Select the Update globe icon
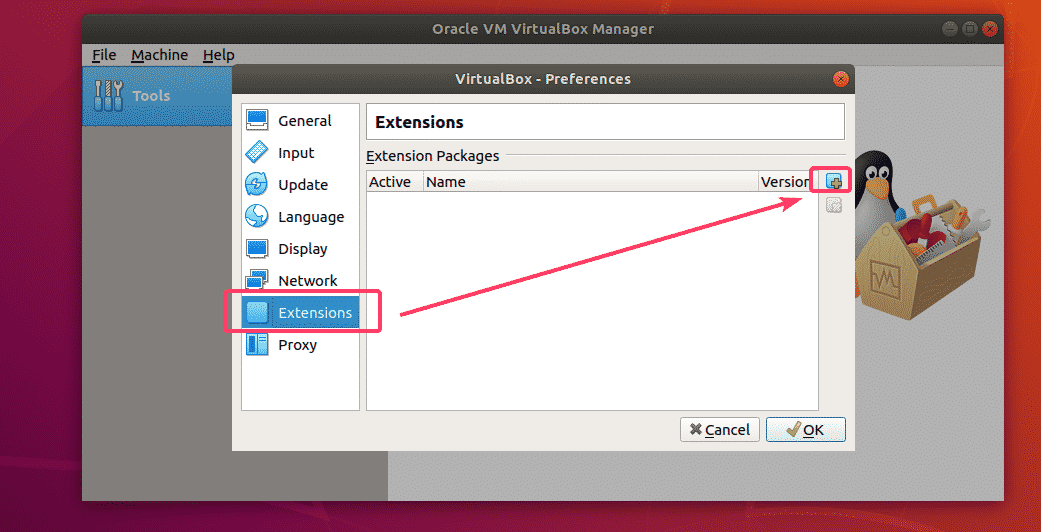Viewport: 1041px width, 532px height. [x=257, y=185]
